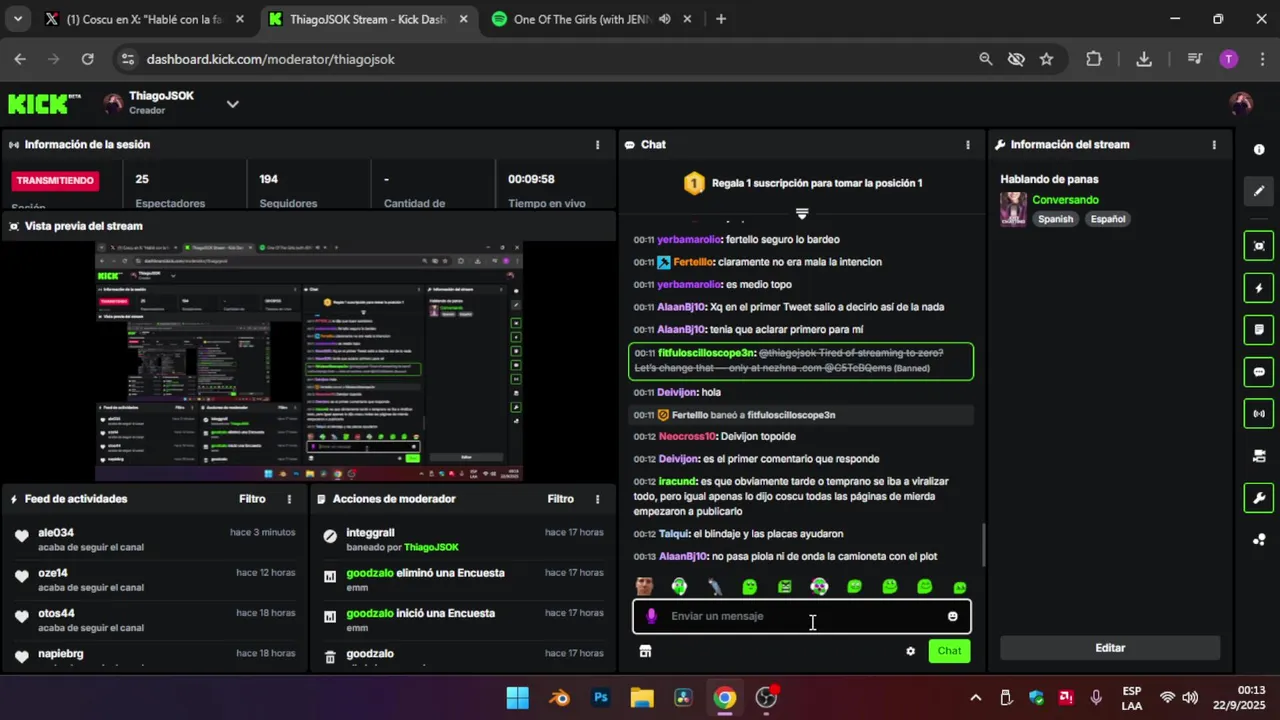Click the Conversando category link
This screenshot has height=720, width=1280.
[1065, 200]
